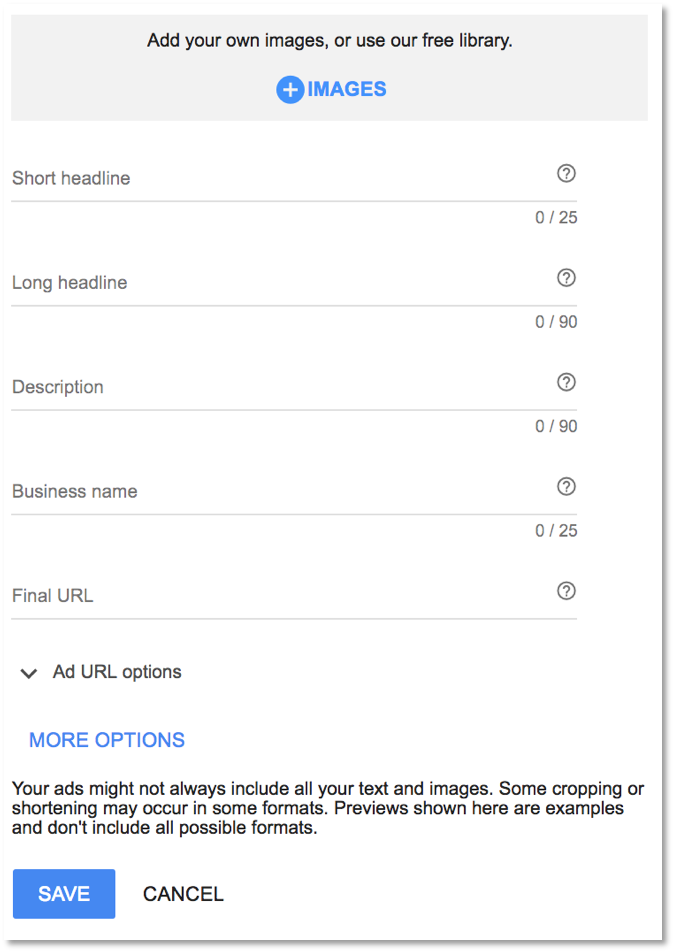
Task: Expand Ad URL options chevron
Action: coord(29,673)
